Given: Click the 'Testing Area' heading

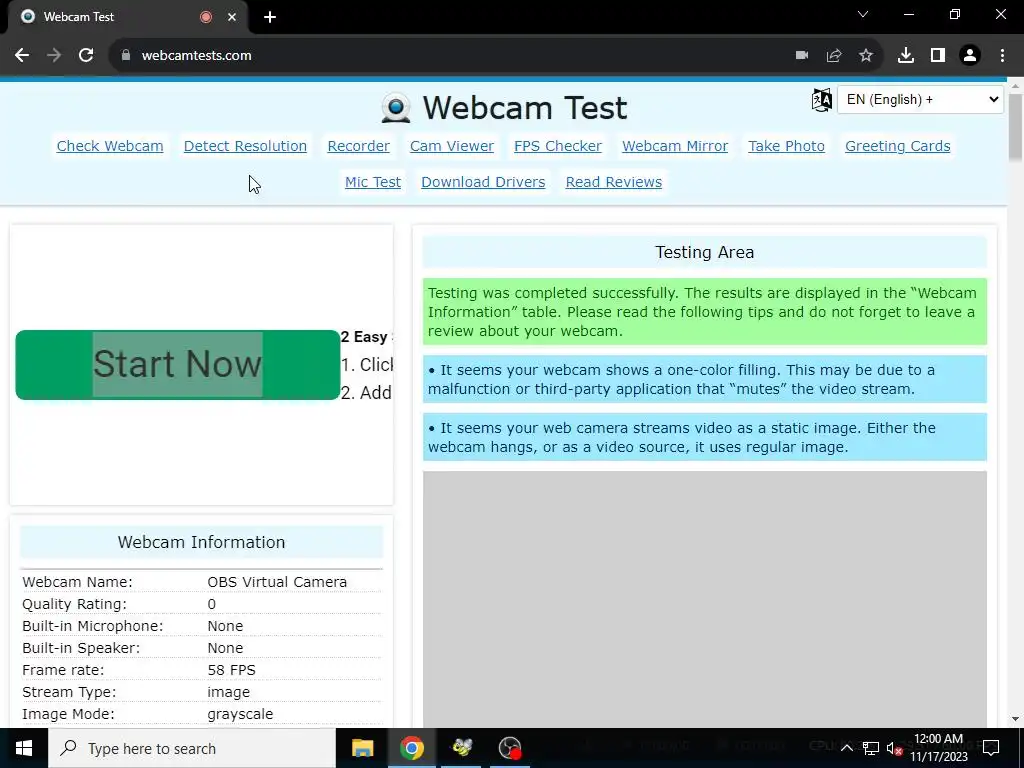Looking at the screenshot, I should pos(705,252).
